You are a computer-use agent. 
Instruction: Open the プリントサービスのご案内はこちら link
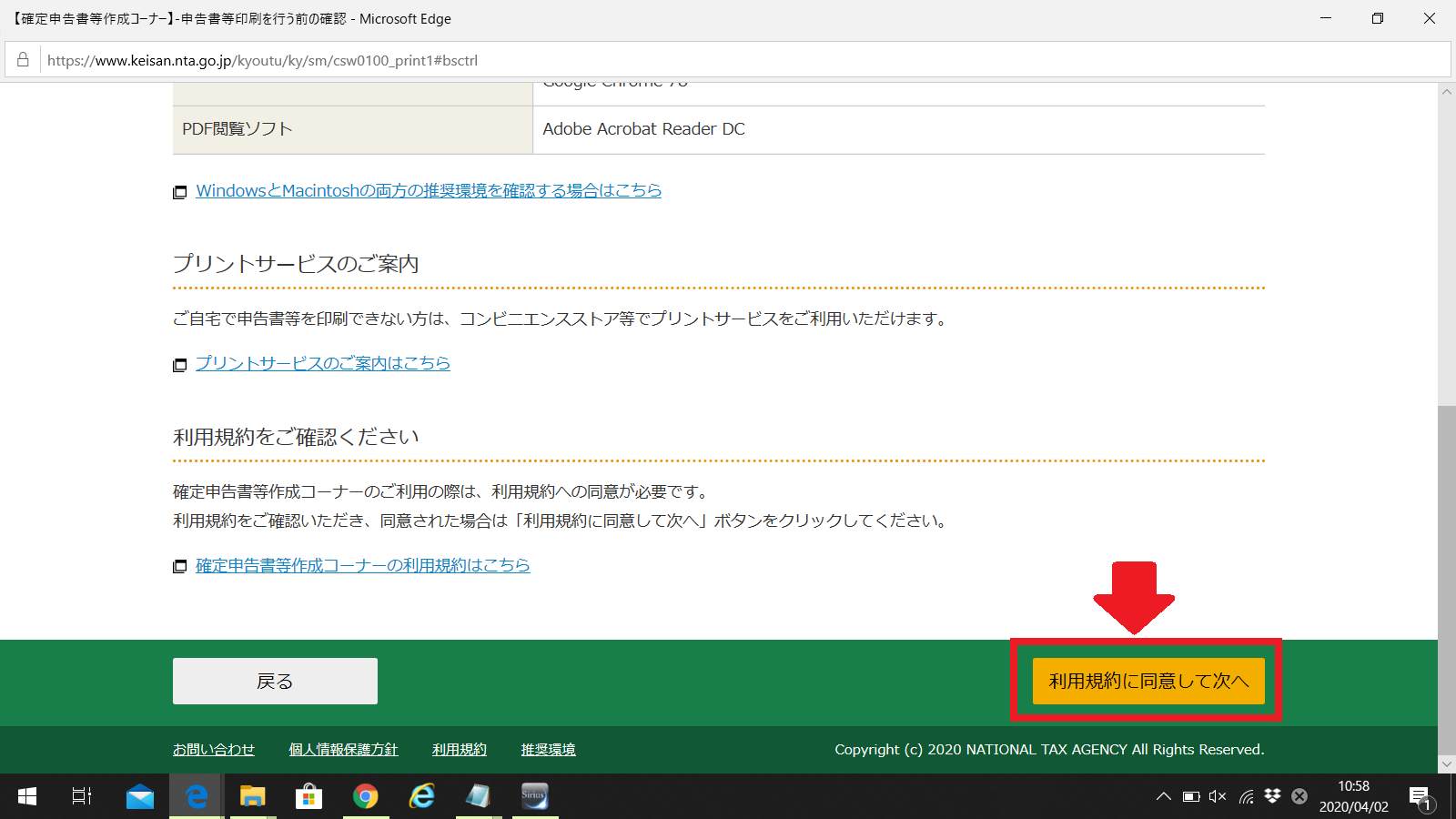[x=322, y=363]
